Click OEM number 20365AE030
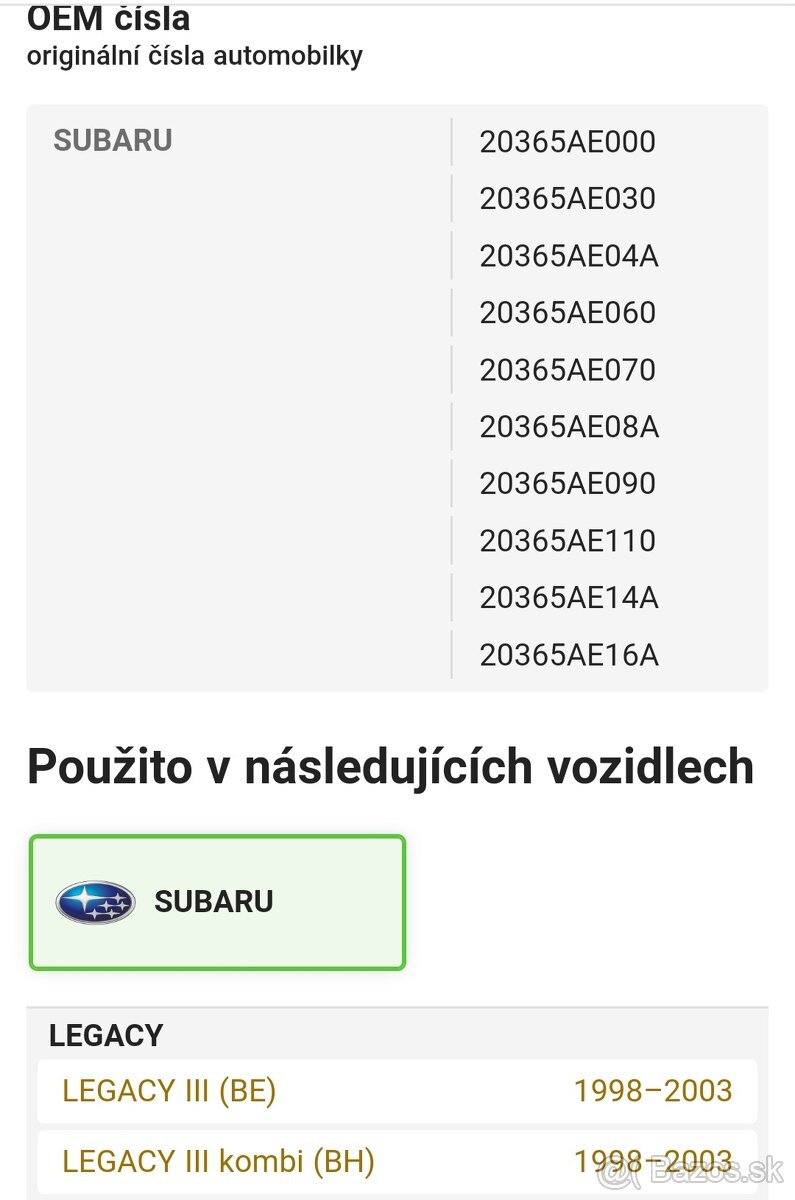 (567, 199)
